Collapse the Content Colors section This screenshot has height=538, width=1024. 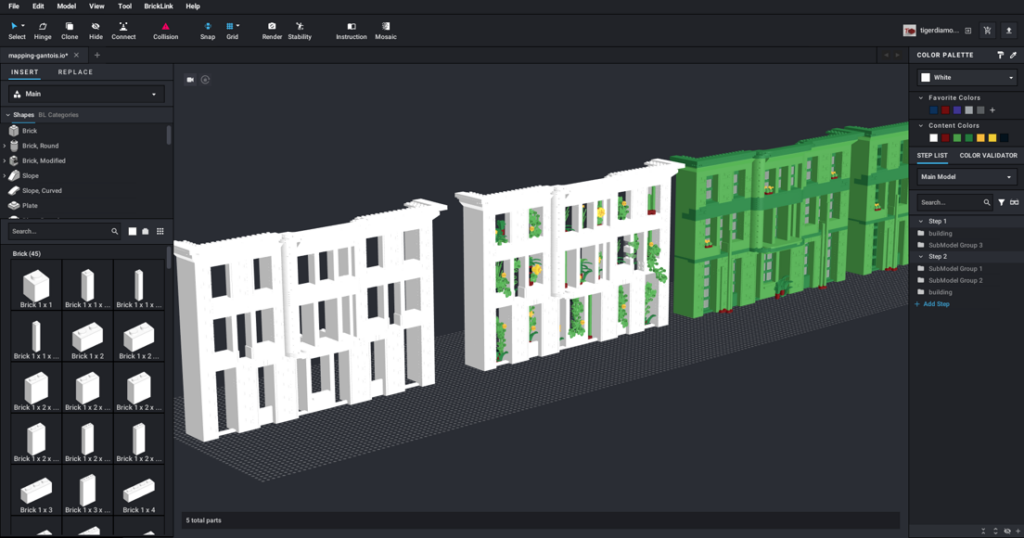[x=921, y=125]
